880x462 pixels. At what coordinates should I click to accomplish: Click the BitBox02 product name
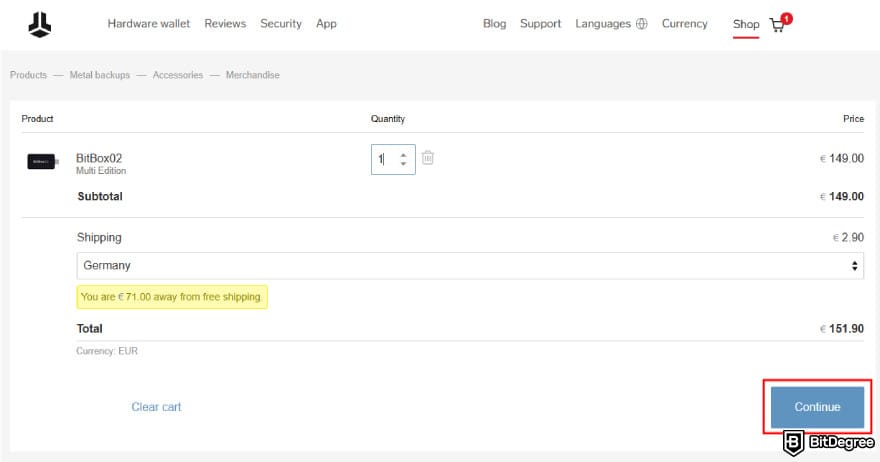pos(99,158)
